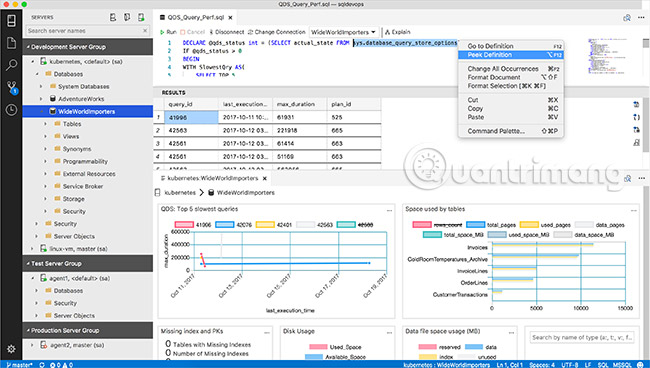Expand the Views folder
This screenshot has height=368, width=650.
(x=46, y=136)
